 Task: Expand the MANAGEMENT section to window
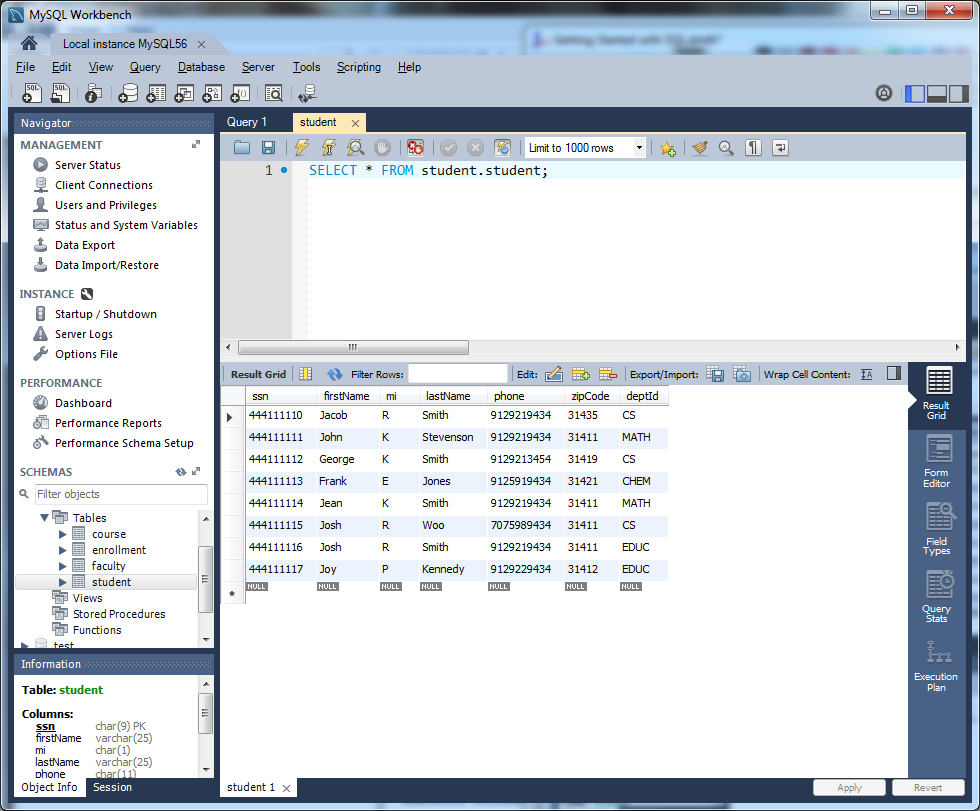tap(196, 144)
